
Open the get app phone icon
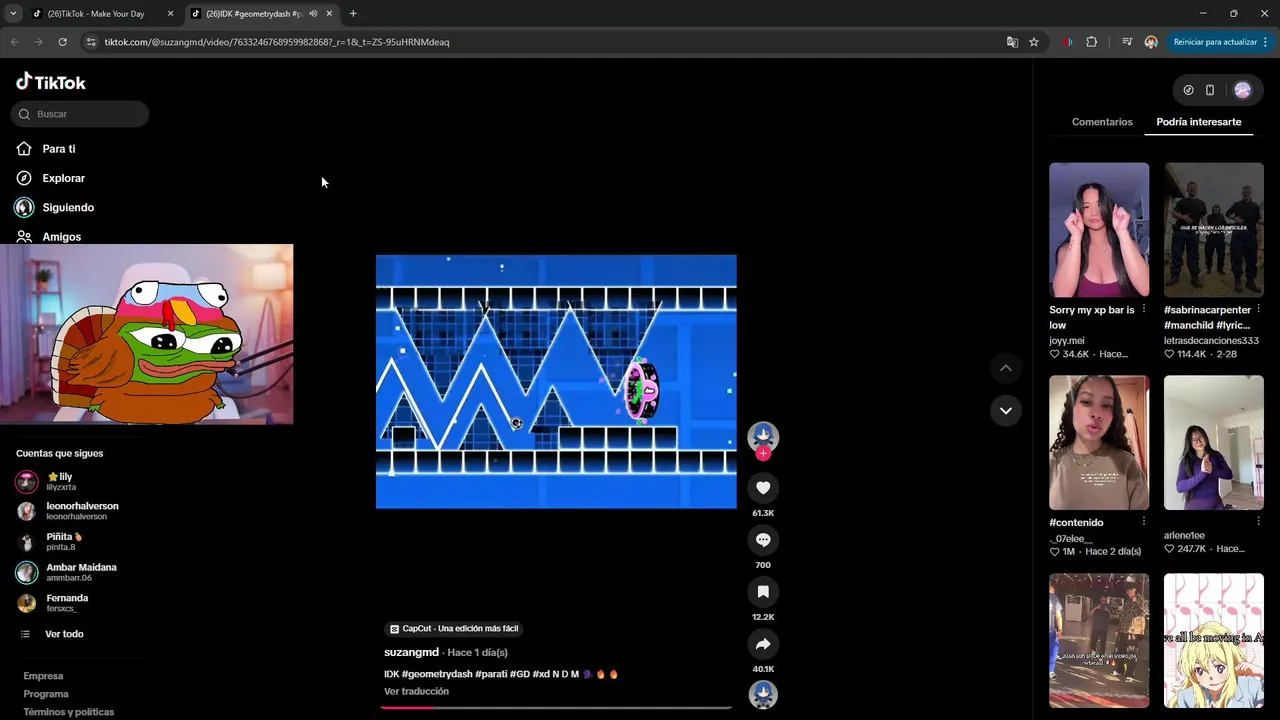click(x=1210, y=90)
